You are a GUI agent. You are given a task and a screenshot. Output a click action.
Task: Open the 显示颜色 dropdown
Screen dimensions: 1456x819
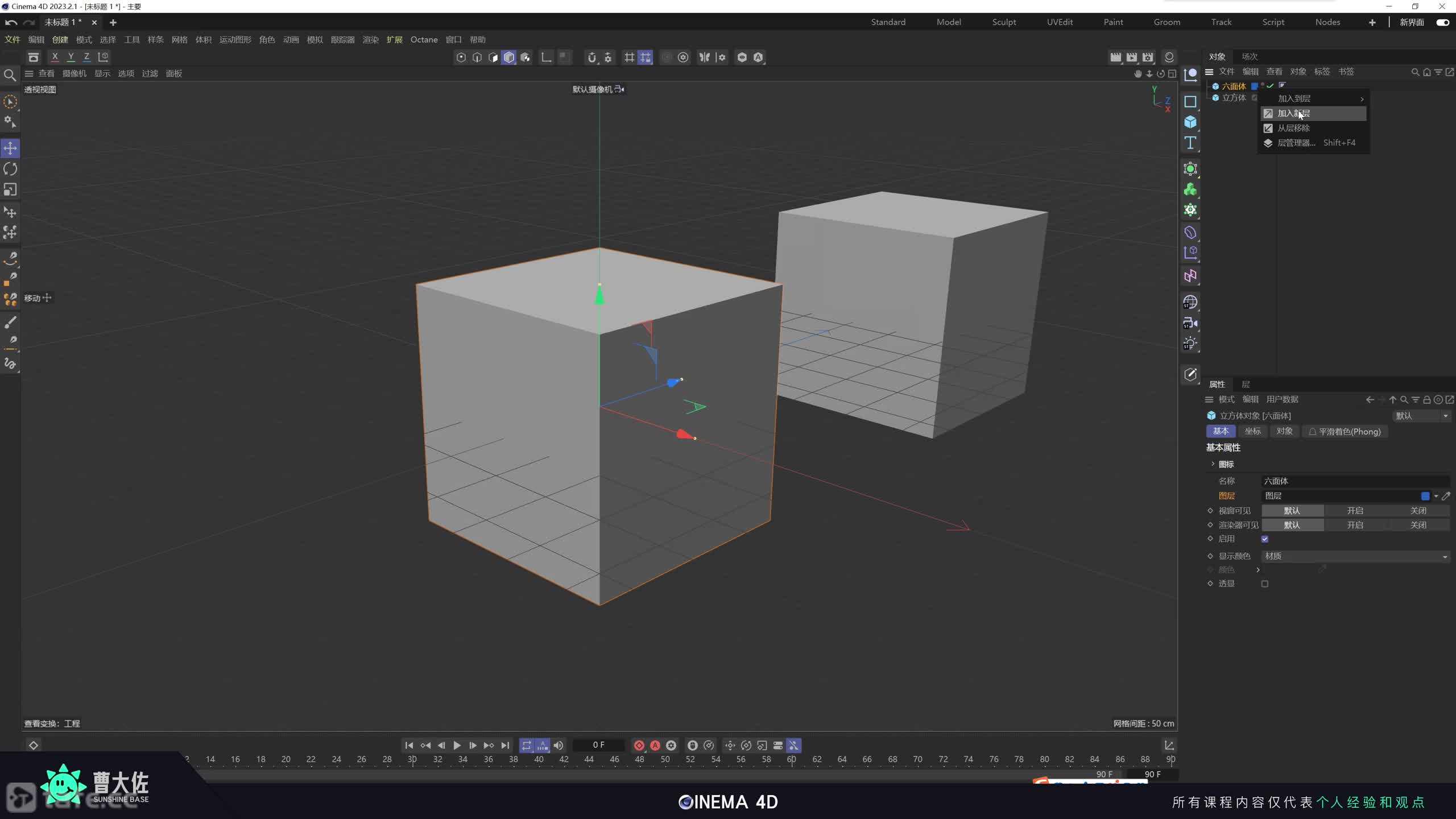click(1355, 556)
